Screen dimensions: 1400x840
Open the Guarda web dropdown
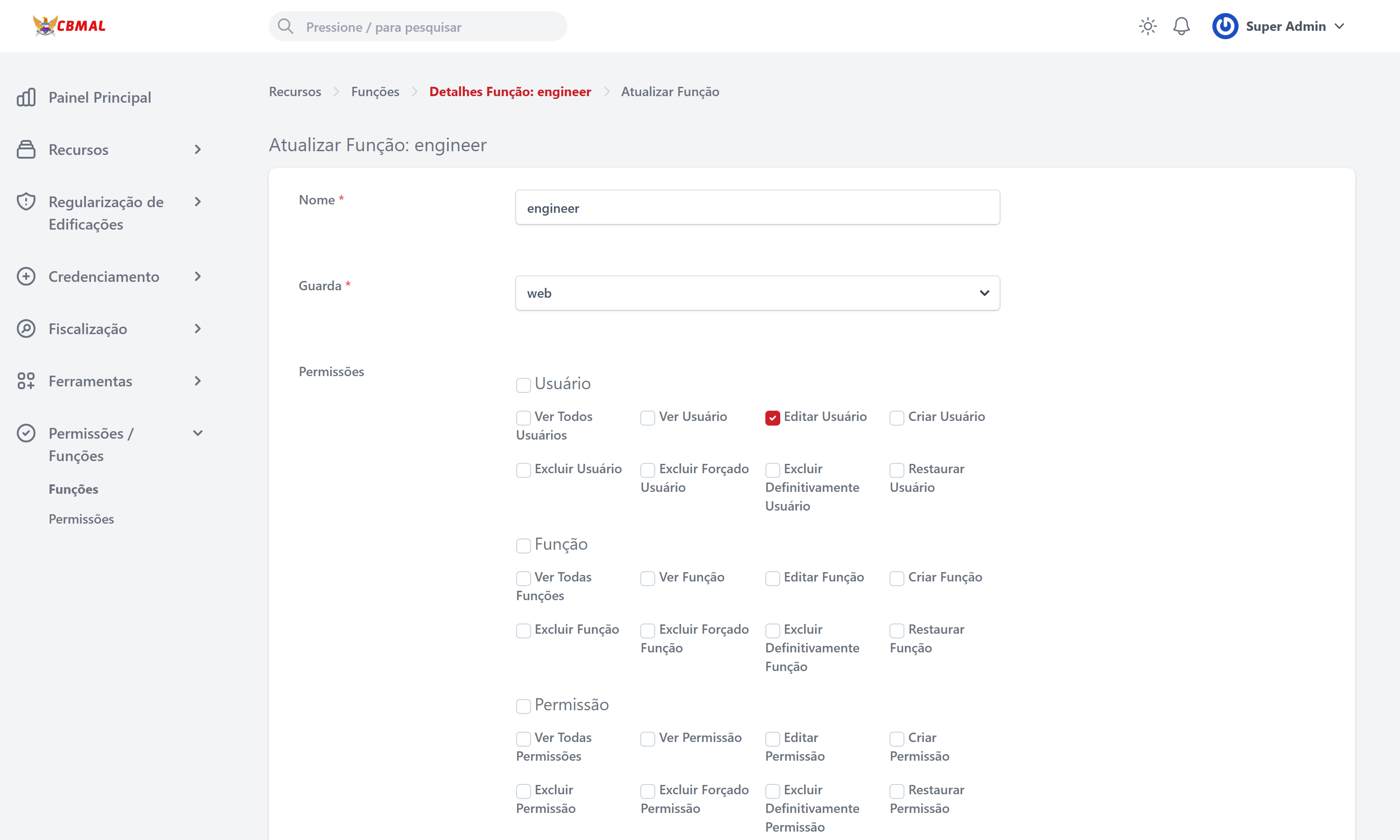pyautogui.click(x=757, y=293)
